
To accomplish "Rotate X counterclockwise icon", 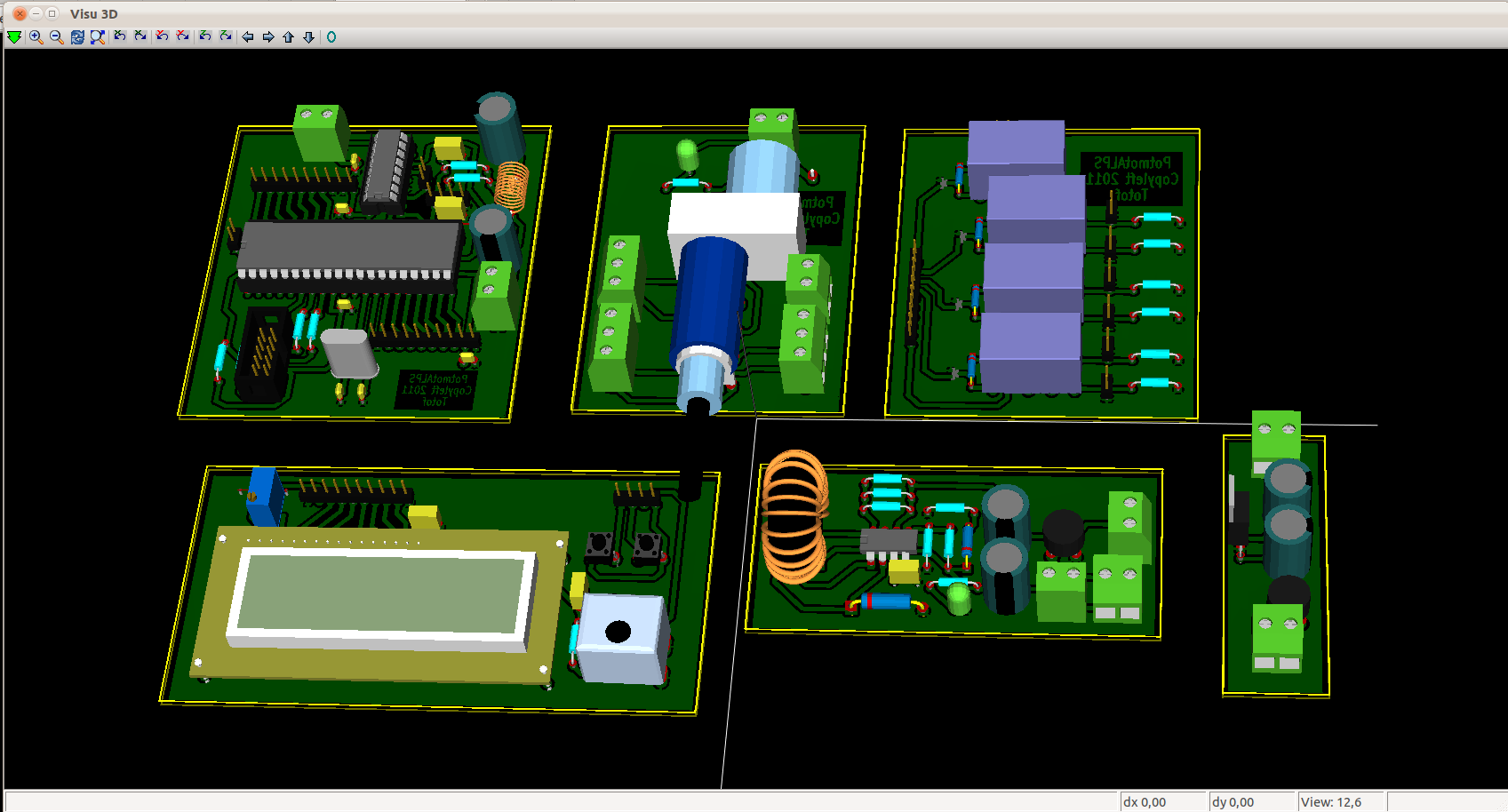I will tap(120, 36).
